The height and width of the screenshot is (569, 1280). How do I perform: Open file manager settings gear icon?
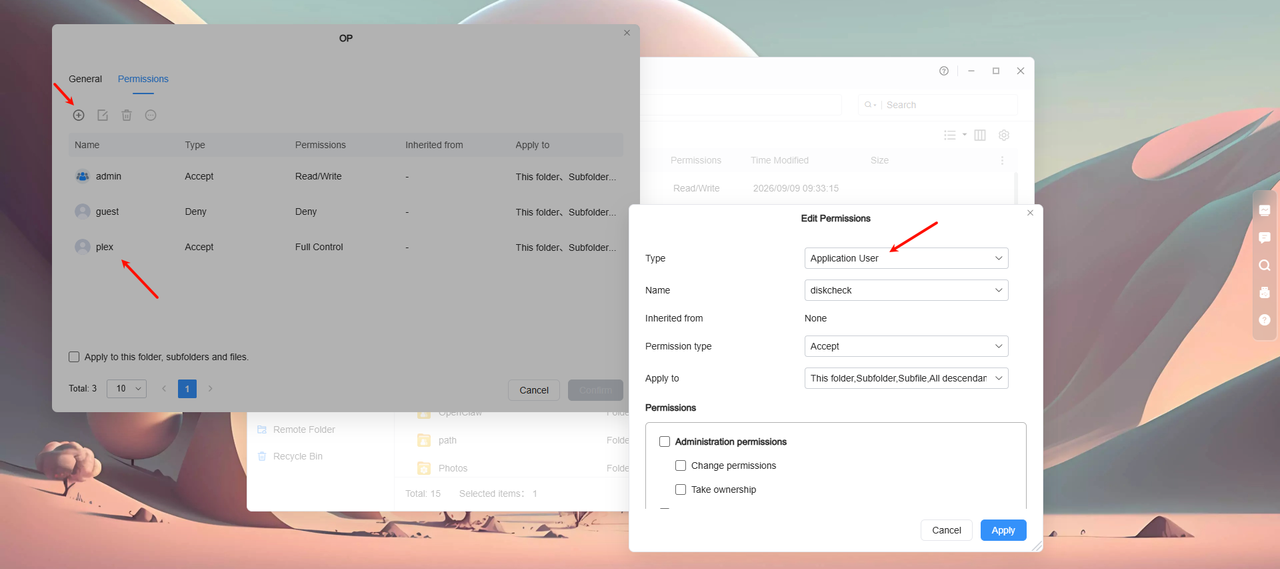point(1004,135)
